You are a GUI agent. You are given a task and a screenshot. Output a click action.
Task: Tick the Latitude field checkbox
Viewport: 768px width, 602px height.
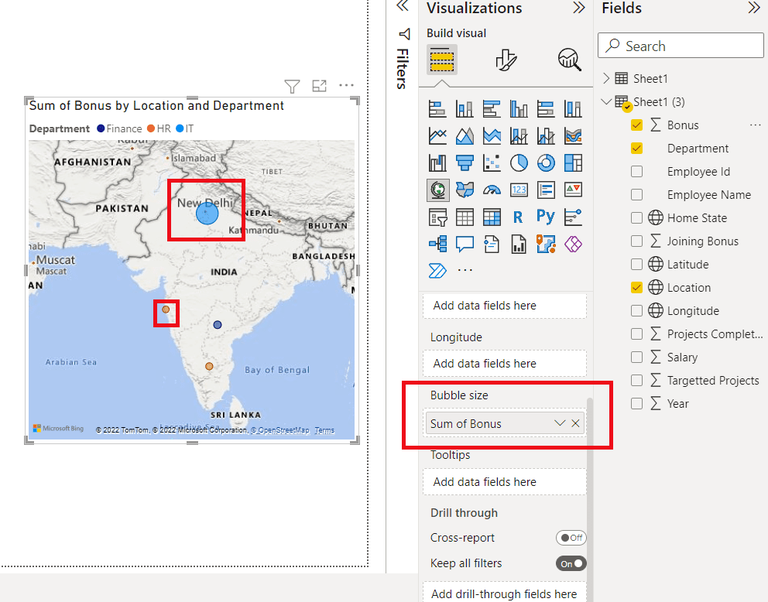636,265
